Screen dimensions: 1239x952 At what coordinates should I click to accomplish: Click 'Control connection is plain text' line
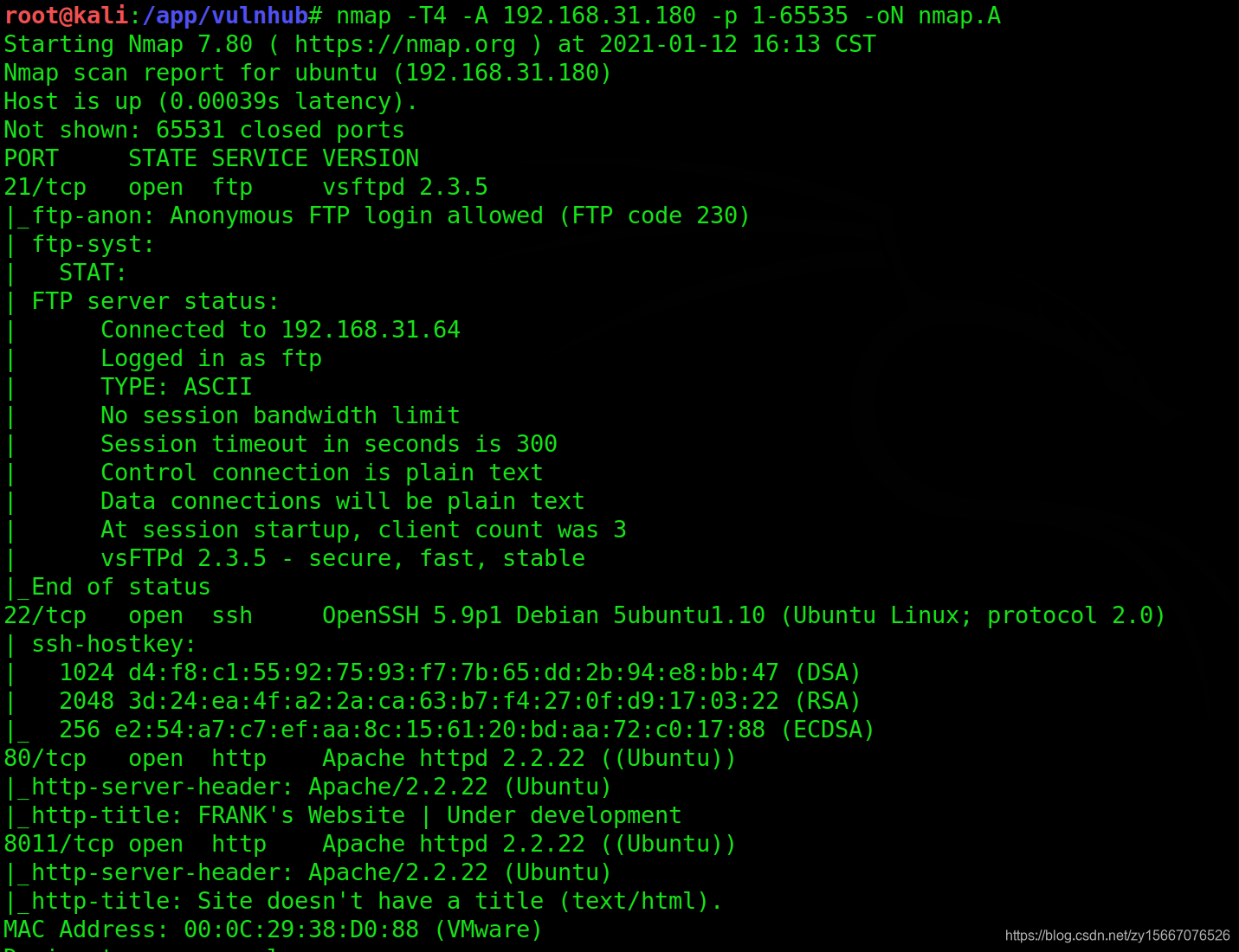[322, 473]
